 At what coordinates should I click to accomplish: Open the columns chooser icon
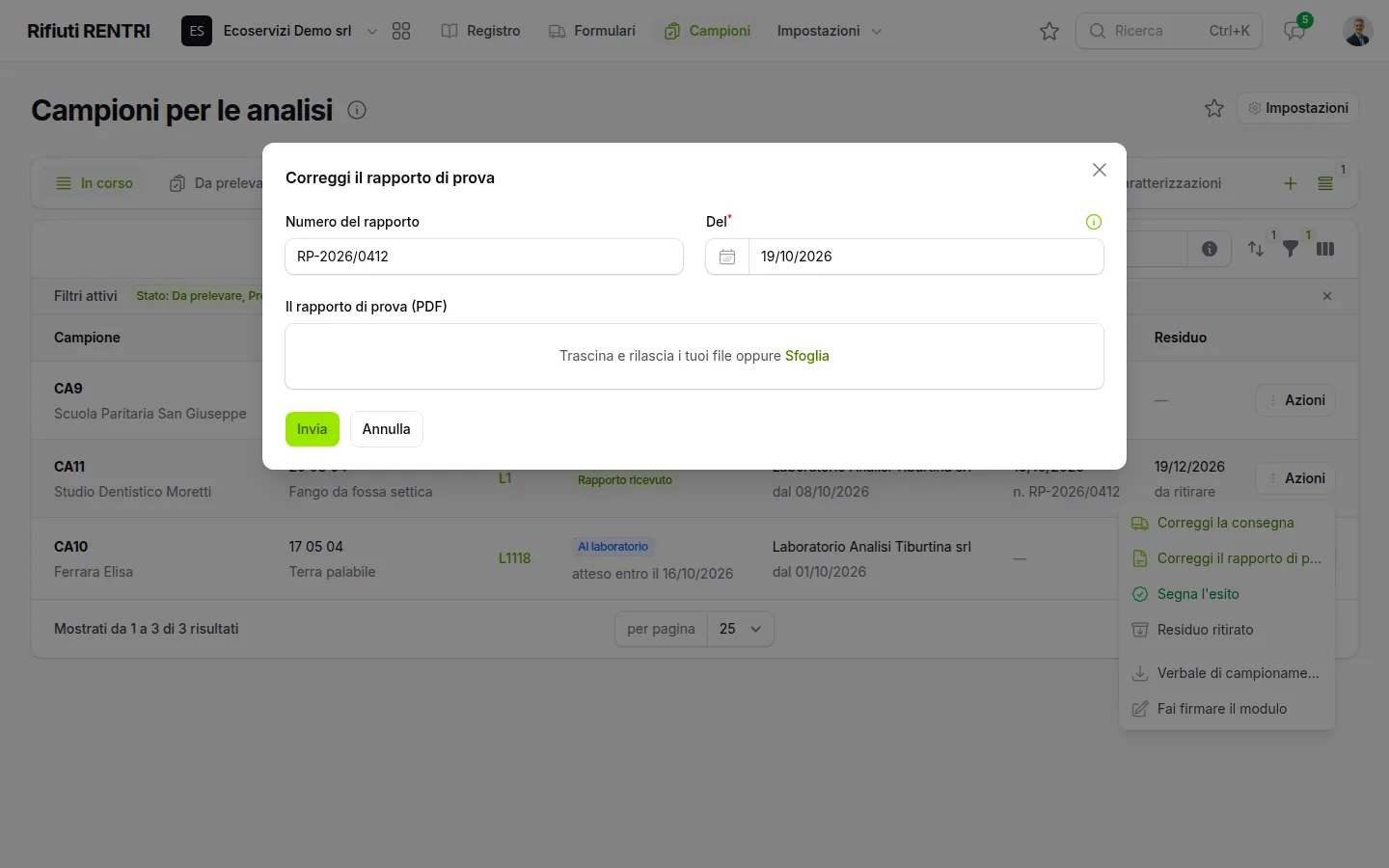(x=1325, y=249)
